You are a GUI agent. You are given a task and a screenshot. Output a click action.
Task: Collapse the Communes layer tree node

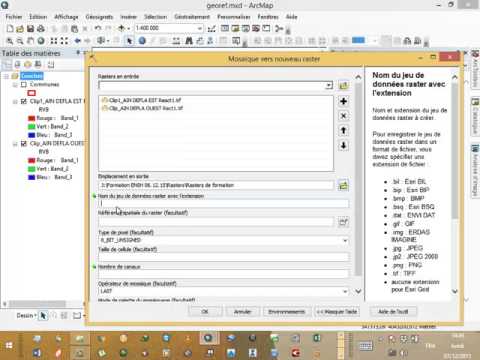click(x=15, y=85)
